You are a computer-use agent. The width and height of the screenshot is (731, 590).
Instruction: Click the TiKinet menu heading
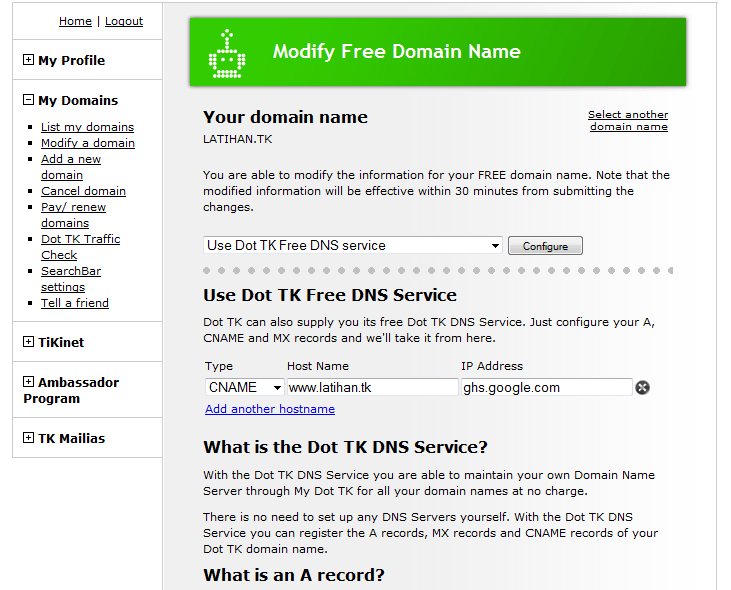click(x=61, y=342)
